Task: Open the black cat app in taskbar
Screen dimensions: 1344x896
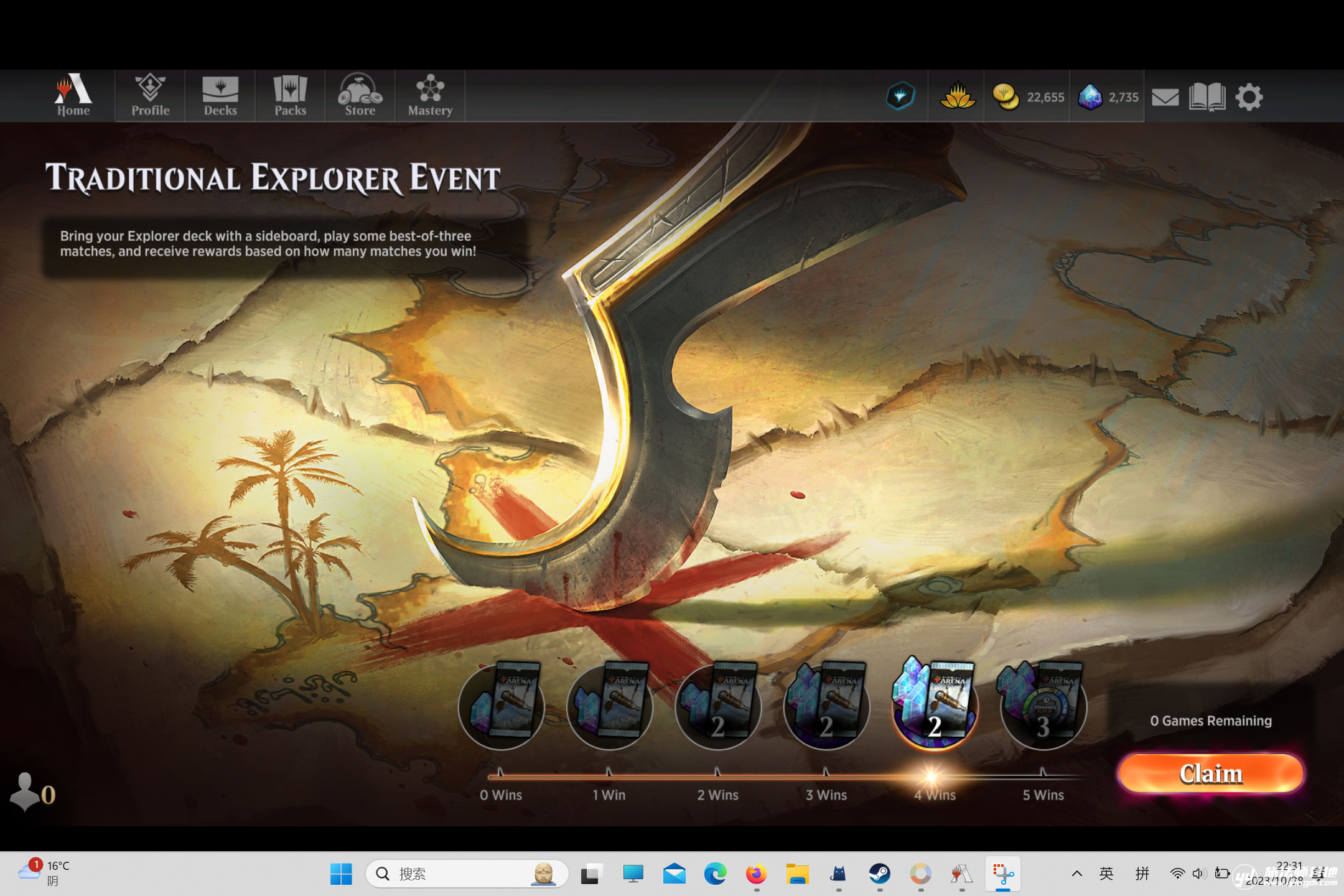Action: pyautogui.click(x=838, y=874)
